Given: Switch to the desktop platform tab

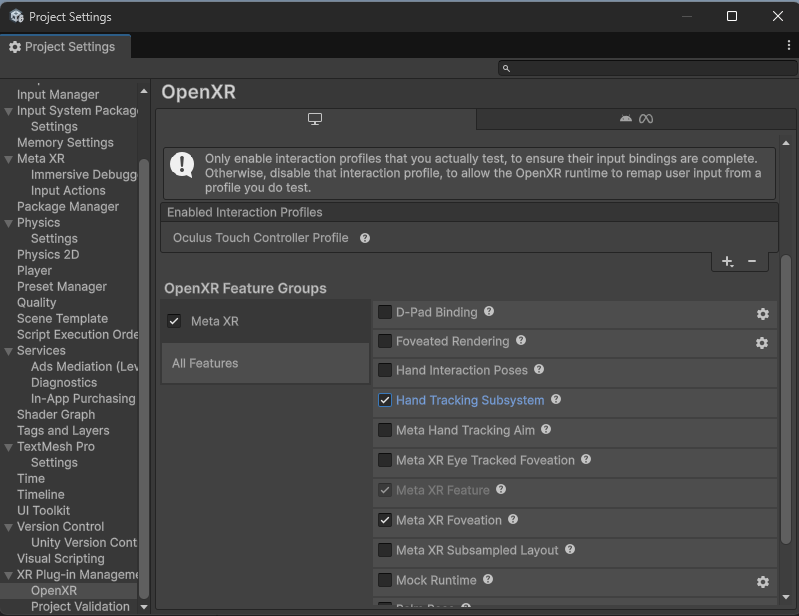Looking at the screenshot, I should (x=315, y=119).
